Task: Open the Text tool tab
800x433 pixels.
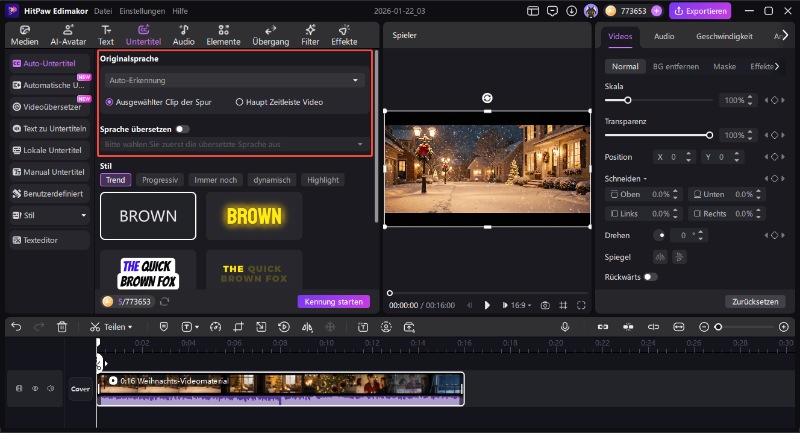Action: coord(106,35)
